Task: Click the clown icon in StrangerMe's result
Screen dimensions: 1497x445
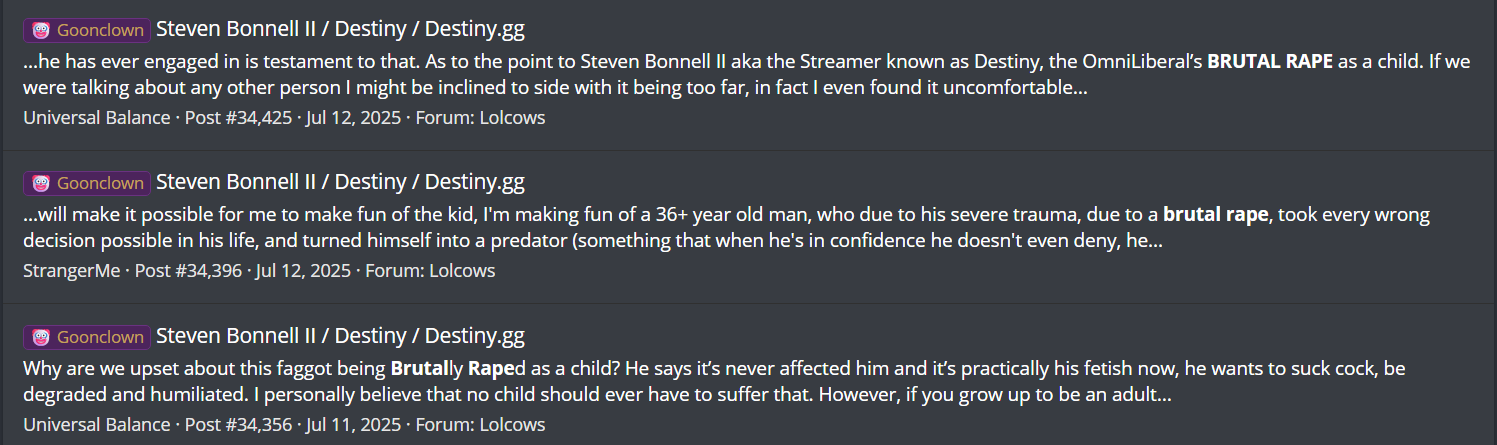Action: point(41,183)
